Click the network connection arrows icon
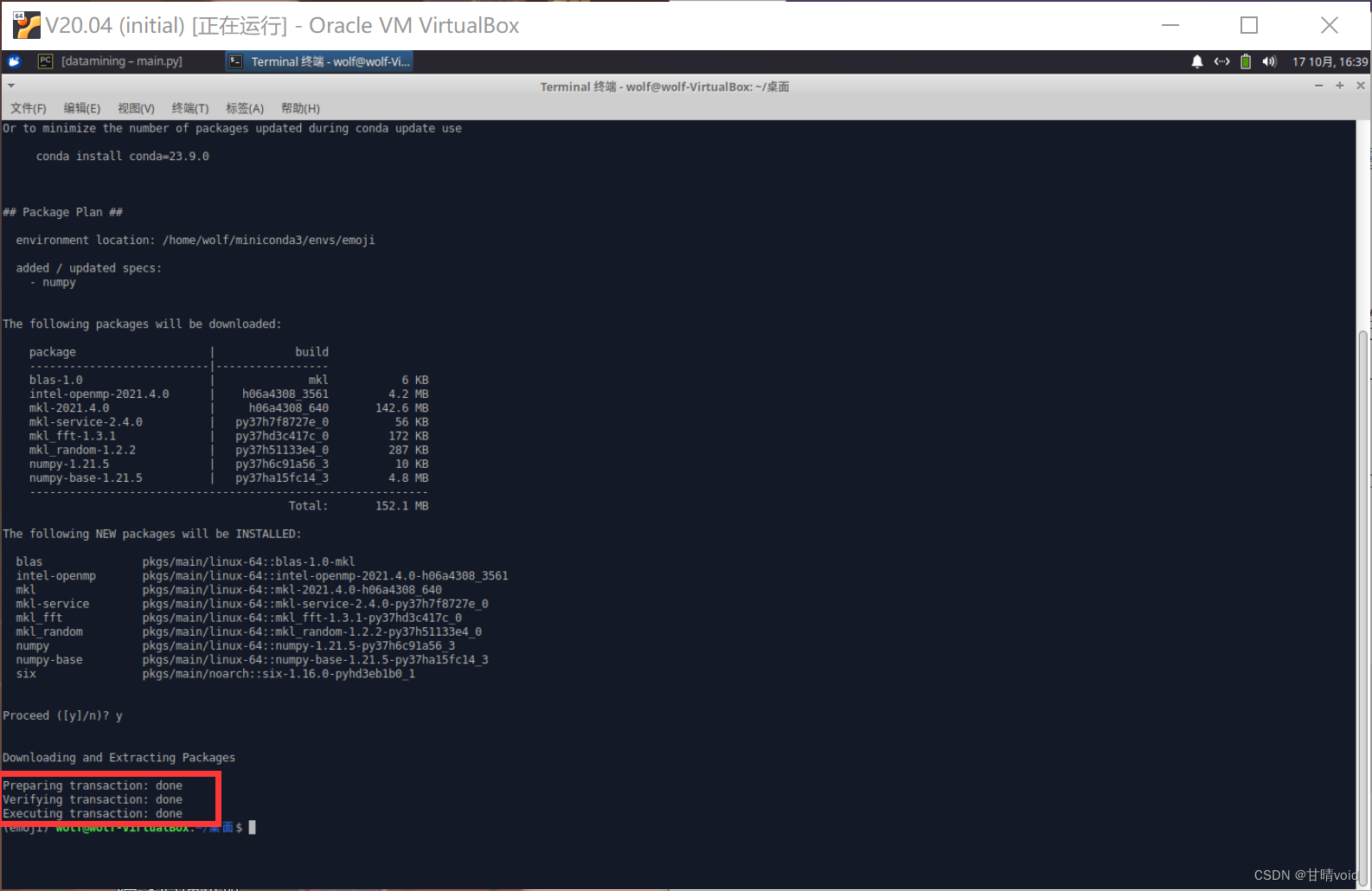Screen dimensions: 1372x891 click(x=1221, y=61)
